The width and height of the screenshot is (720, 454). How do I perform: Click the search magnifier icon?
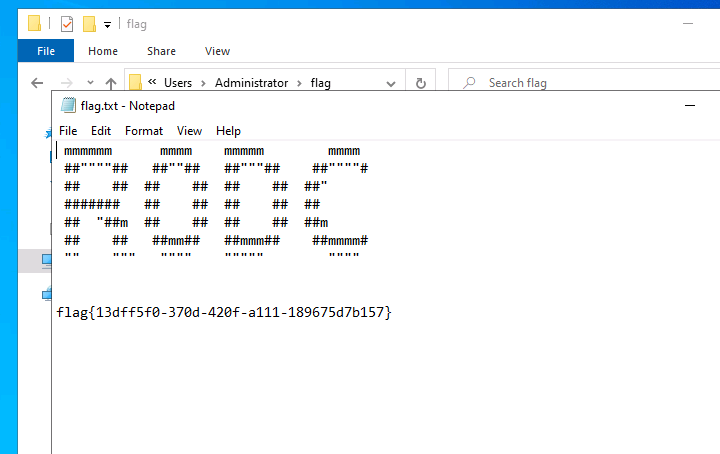tap(469, 83)
